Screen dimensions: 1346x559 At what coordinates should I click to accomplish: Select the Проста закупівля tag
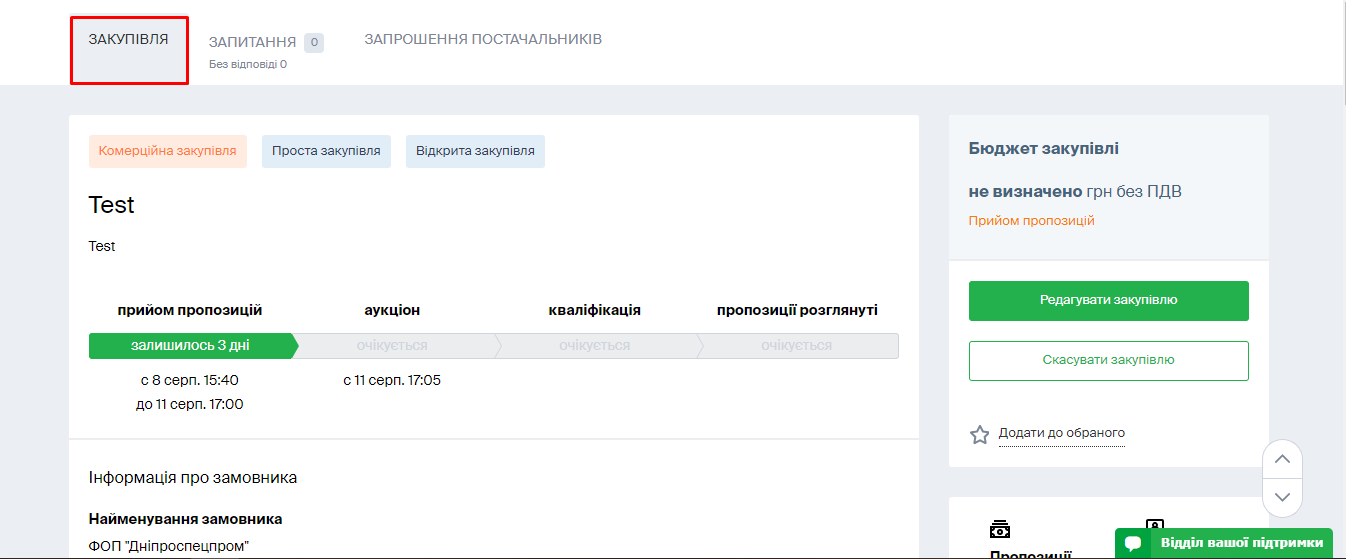point(326,151)
